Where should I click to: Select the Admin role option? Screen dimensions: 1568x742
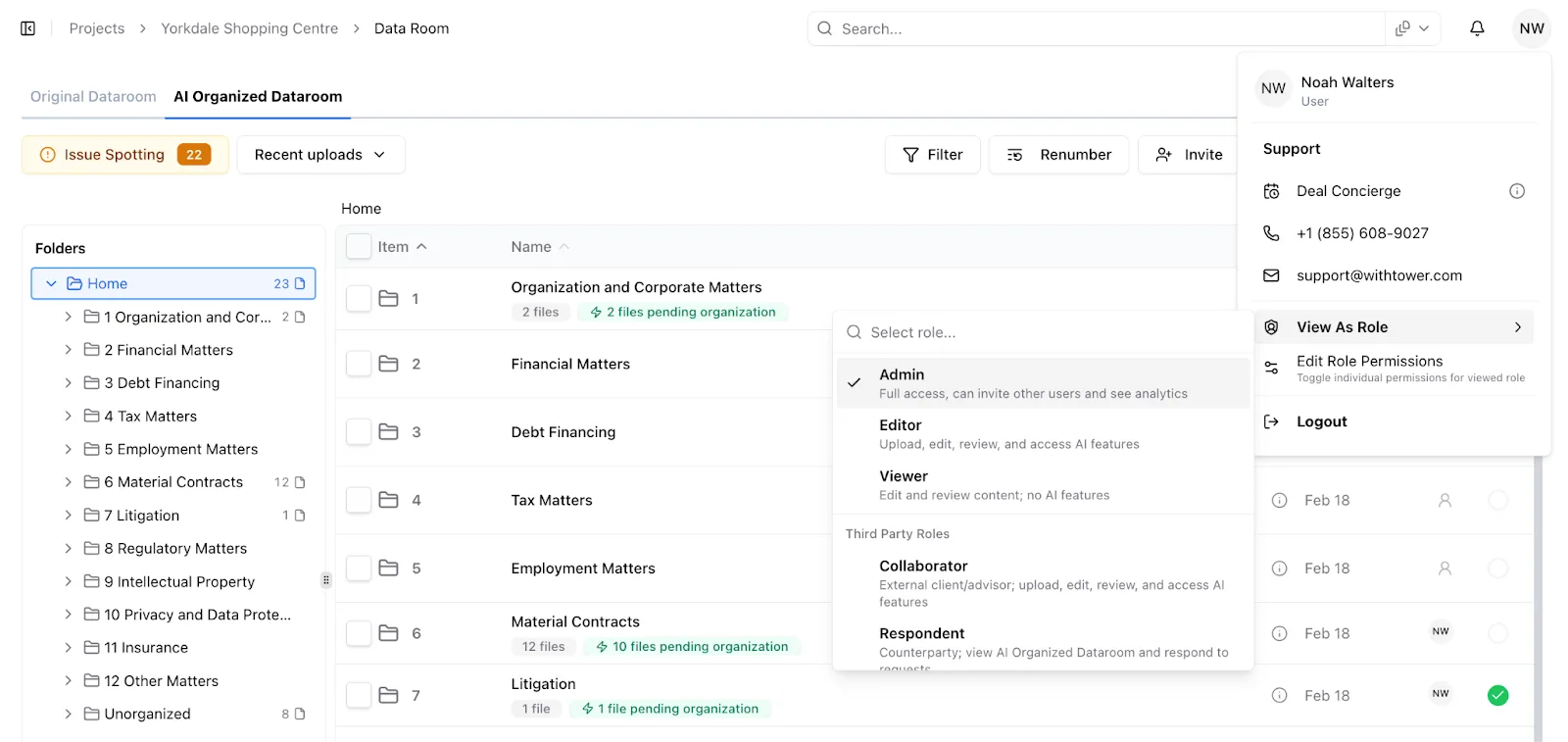click(1043, 383)
